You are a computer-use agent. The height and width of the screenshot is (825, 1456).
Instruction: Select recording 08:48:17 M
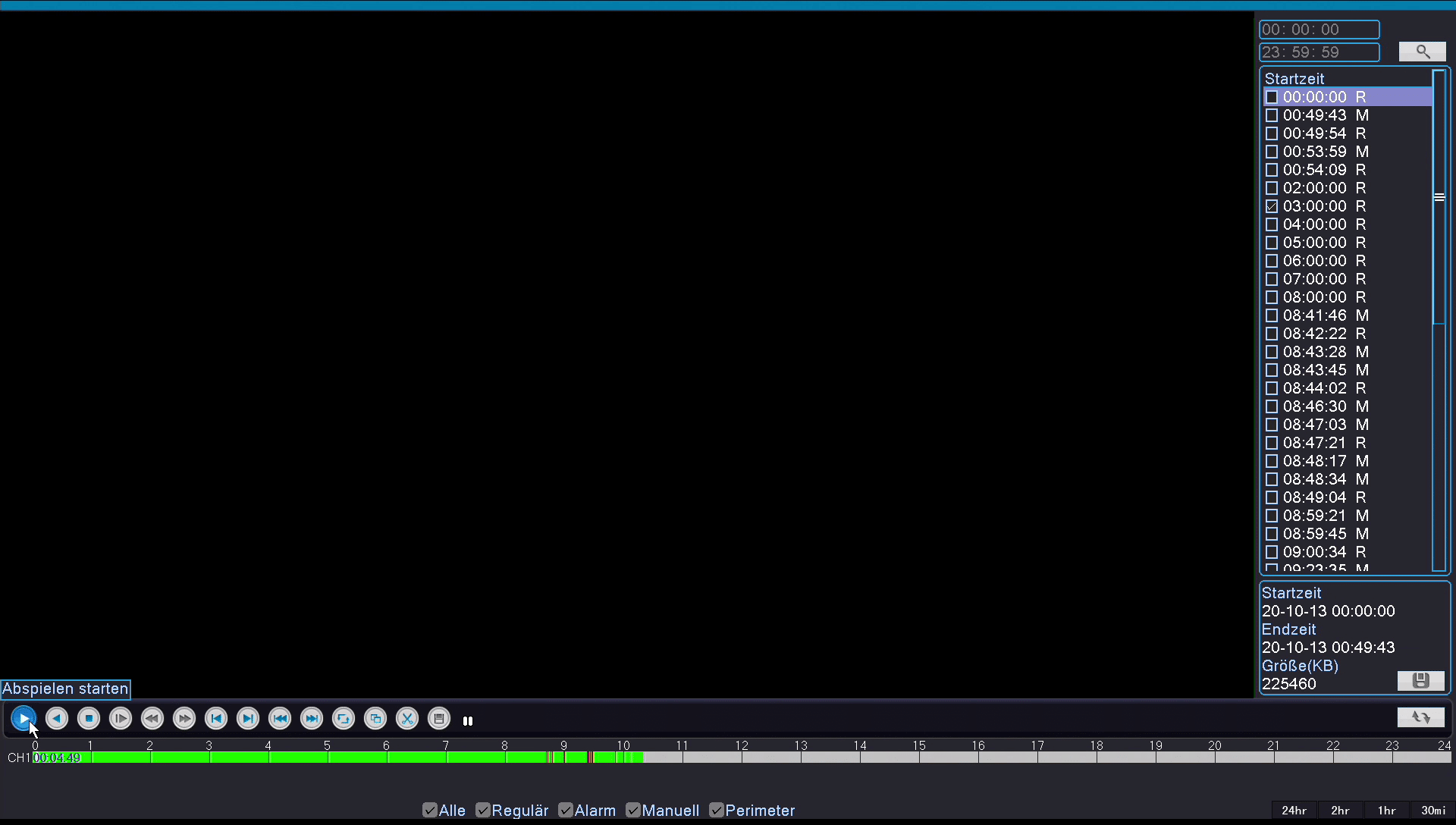tap(1348, 461)
